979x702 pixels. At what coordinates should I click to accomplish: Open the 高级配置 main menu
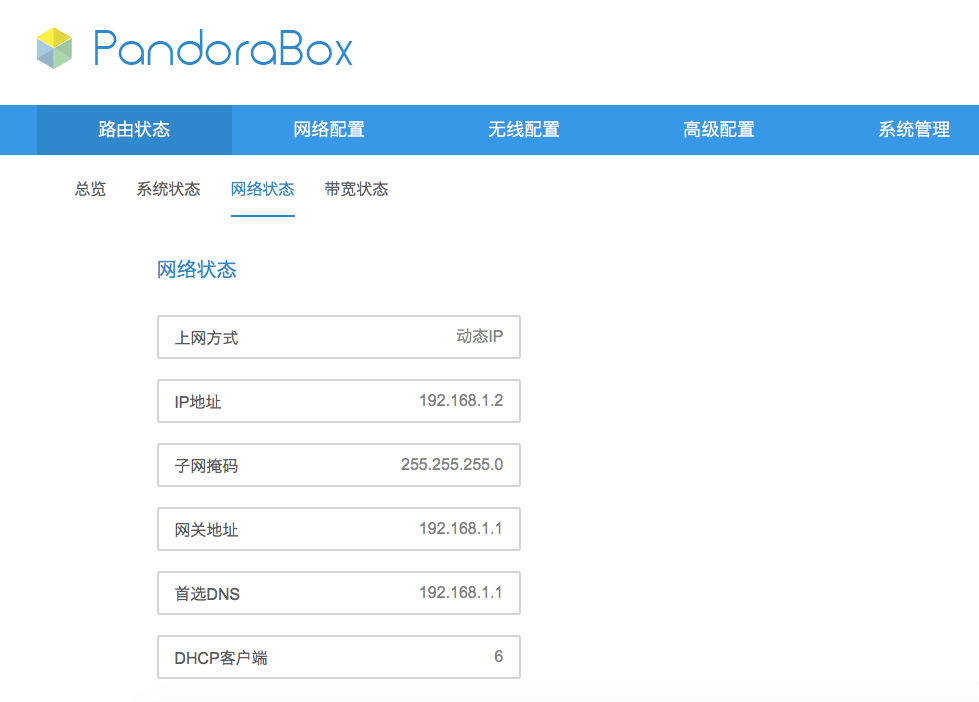(719, 129)
